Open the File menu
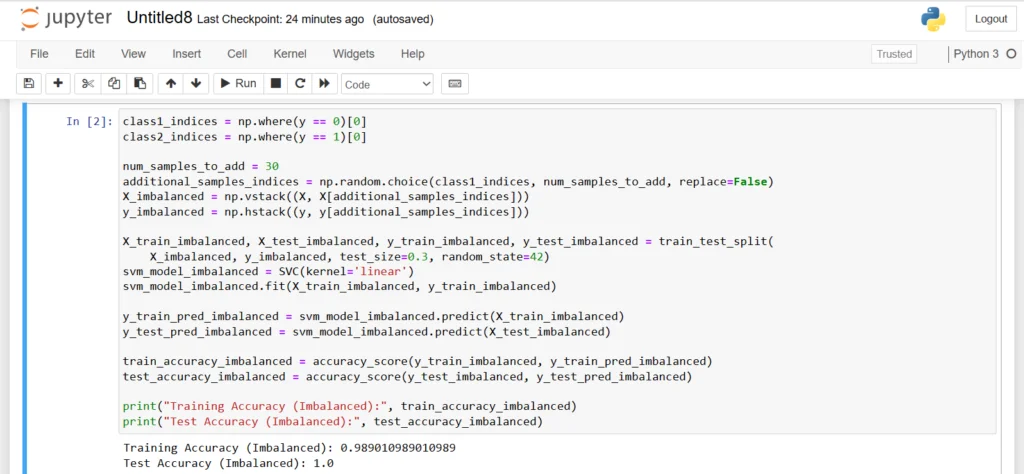 tap(39, 54)
